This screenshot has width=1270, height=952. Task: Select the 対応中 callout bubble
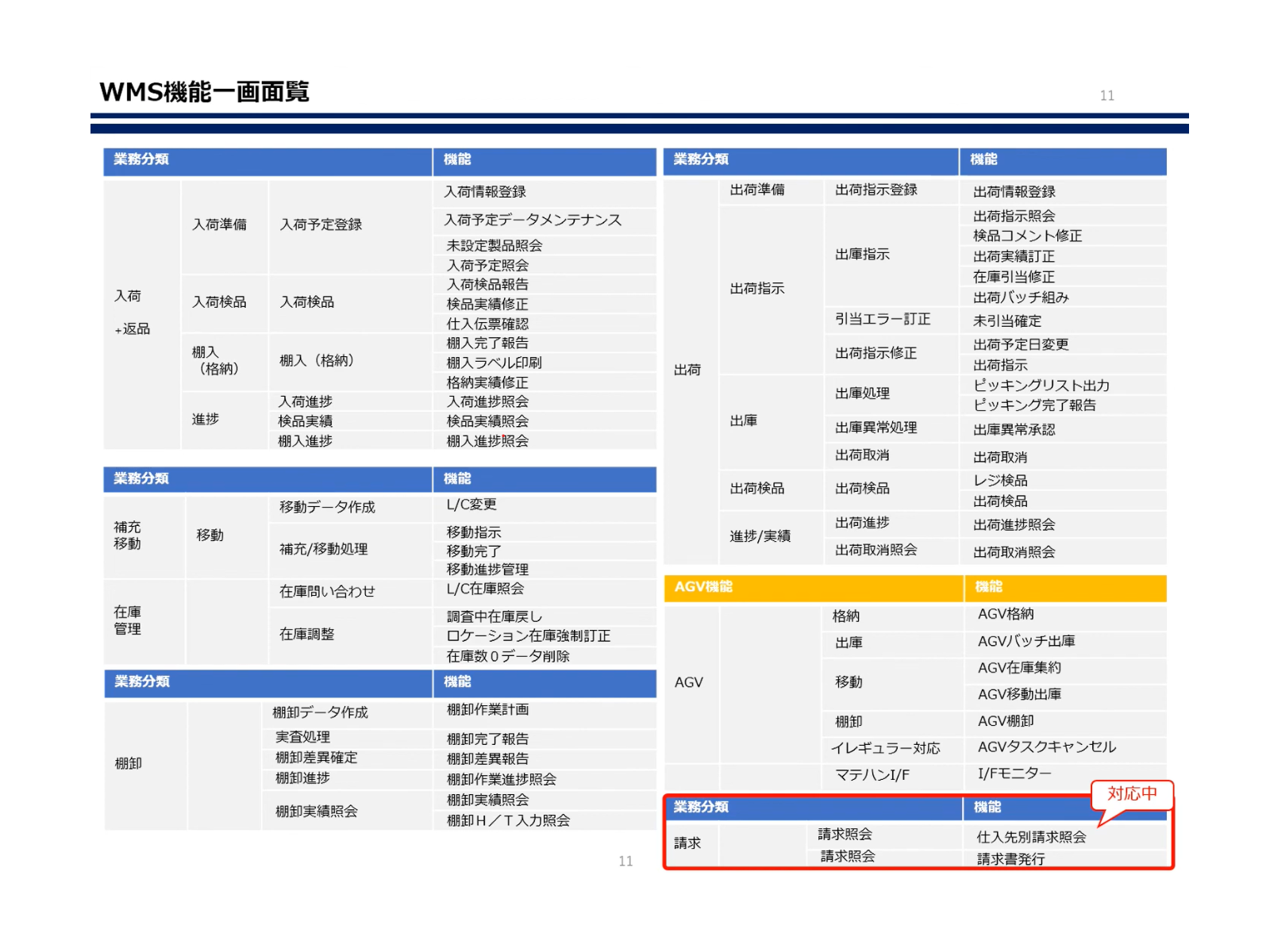click(1132, 794)
